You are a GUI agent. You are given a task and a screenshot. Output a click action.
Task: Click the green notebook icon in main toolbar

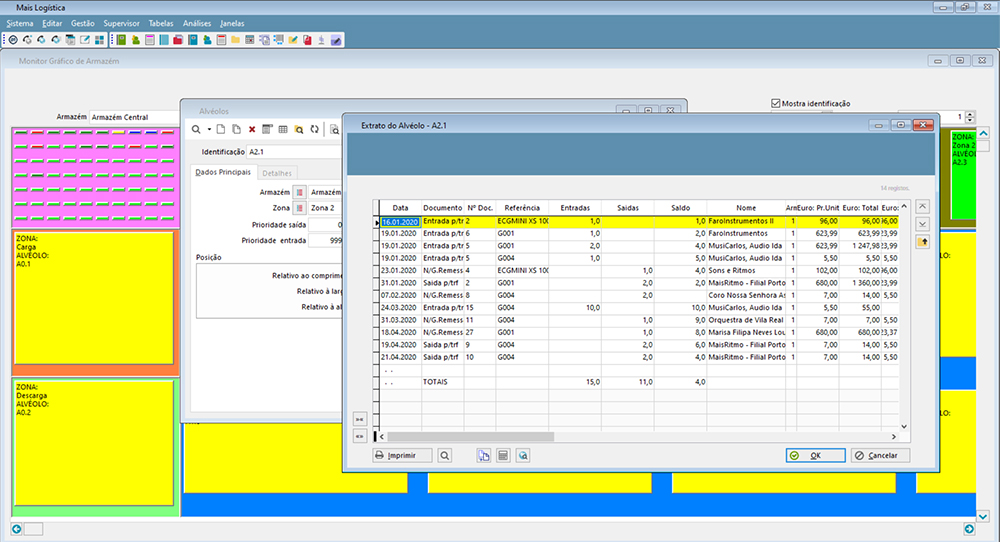(121, 40)
